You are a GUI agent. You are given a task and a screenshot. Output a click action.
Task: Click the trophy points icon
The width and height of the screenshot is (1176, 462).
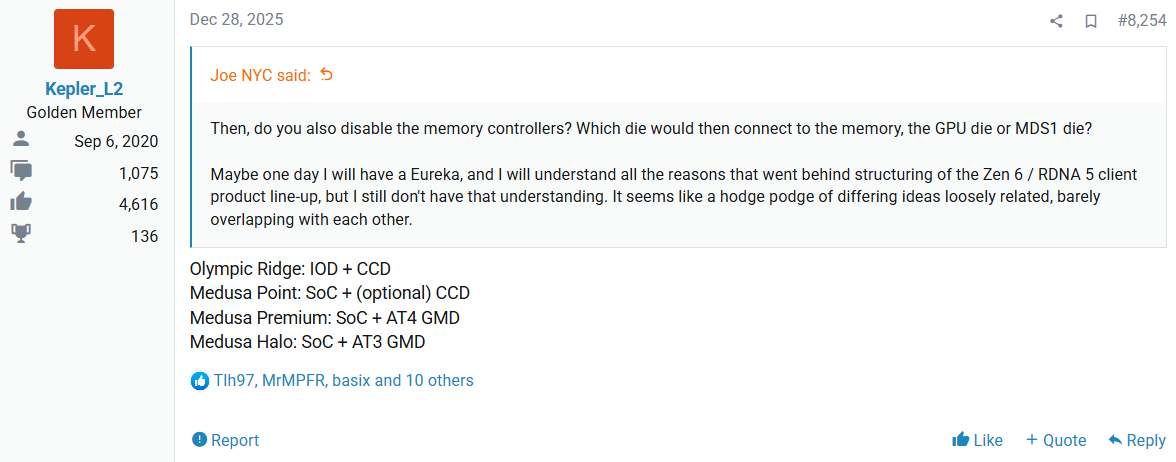pos(21,236)
